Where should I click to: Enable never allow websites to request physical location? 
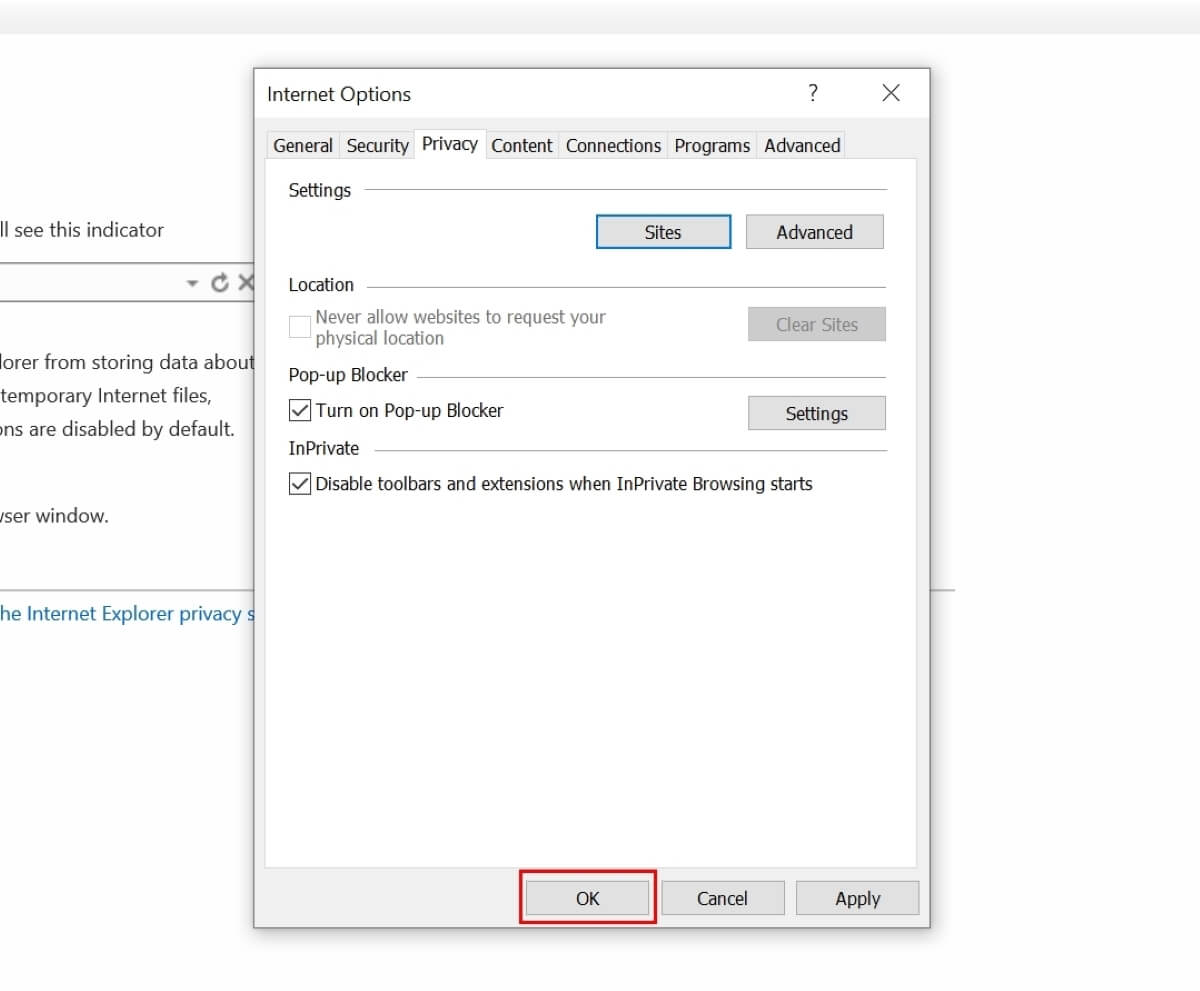point(298,326)
